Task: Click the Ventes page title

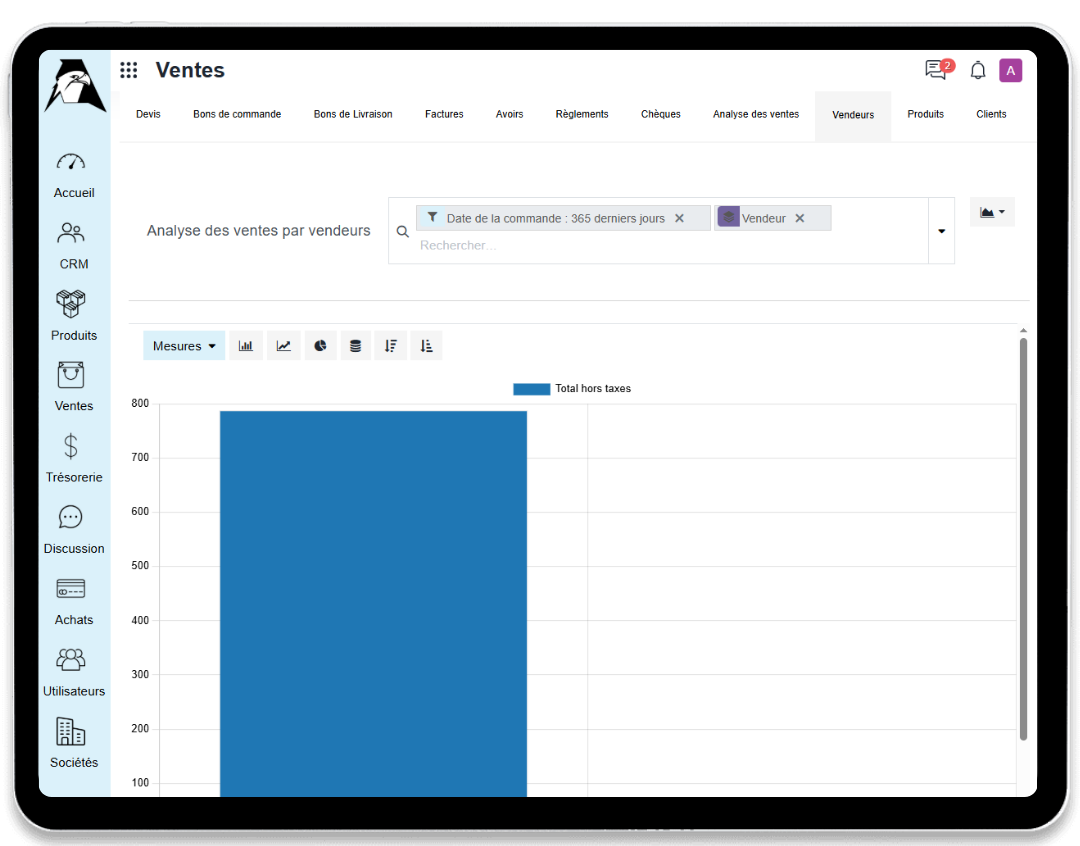Action: pos(190,70)
